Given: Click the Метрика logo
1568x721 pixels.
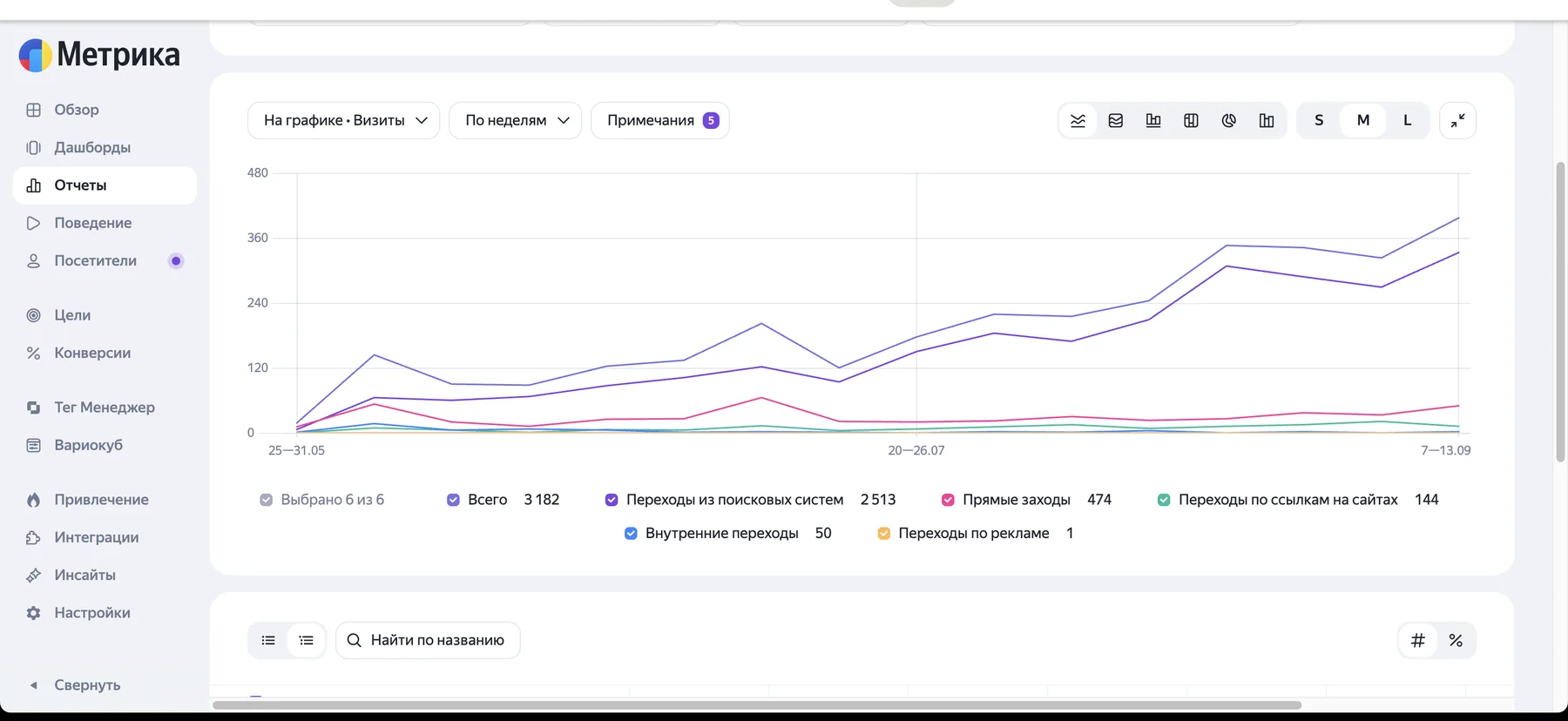Looking at the screenshot, I should (99, 55).
